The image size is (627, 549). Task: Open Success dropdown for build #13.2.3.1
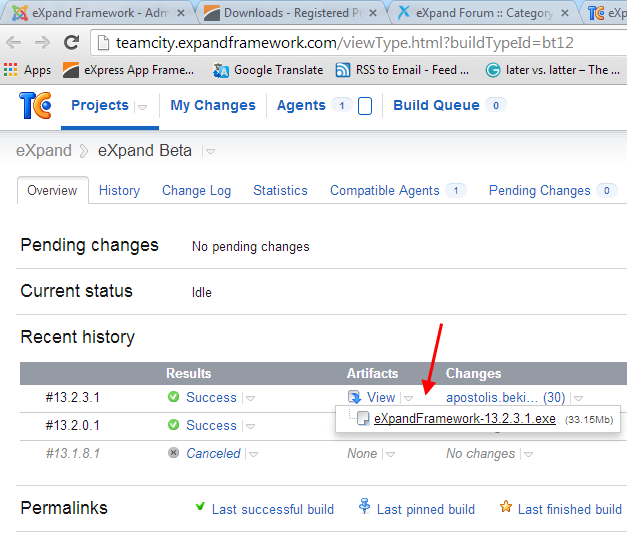coord(251,398)
